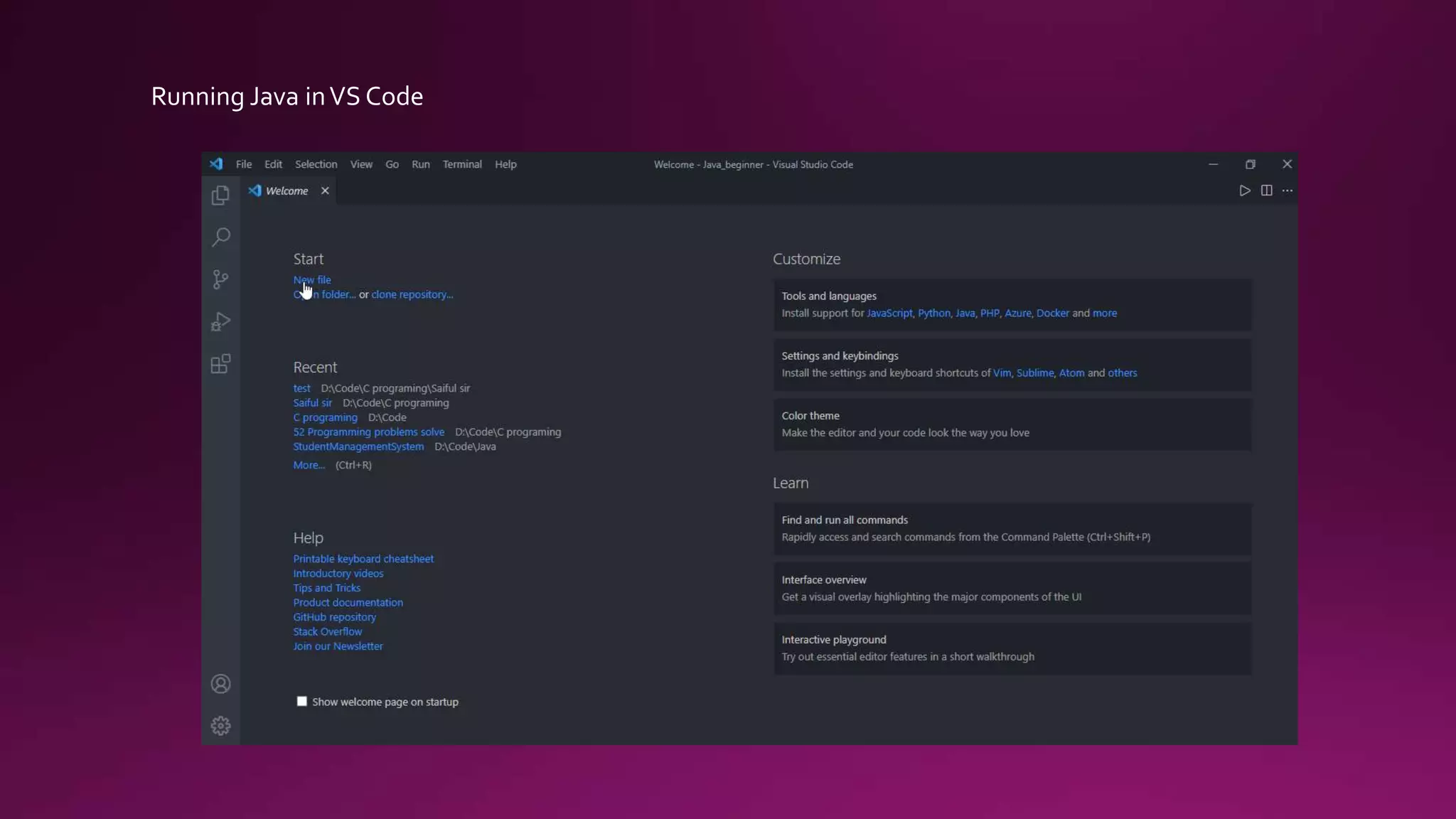1456x819 pixels.
Task: Open the Help menu
Action: (505, 164)
